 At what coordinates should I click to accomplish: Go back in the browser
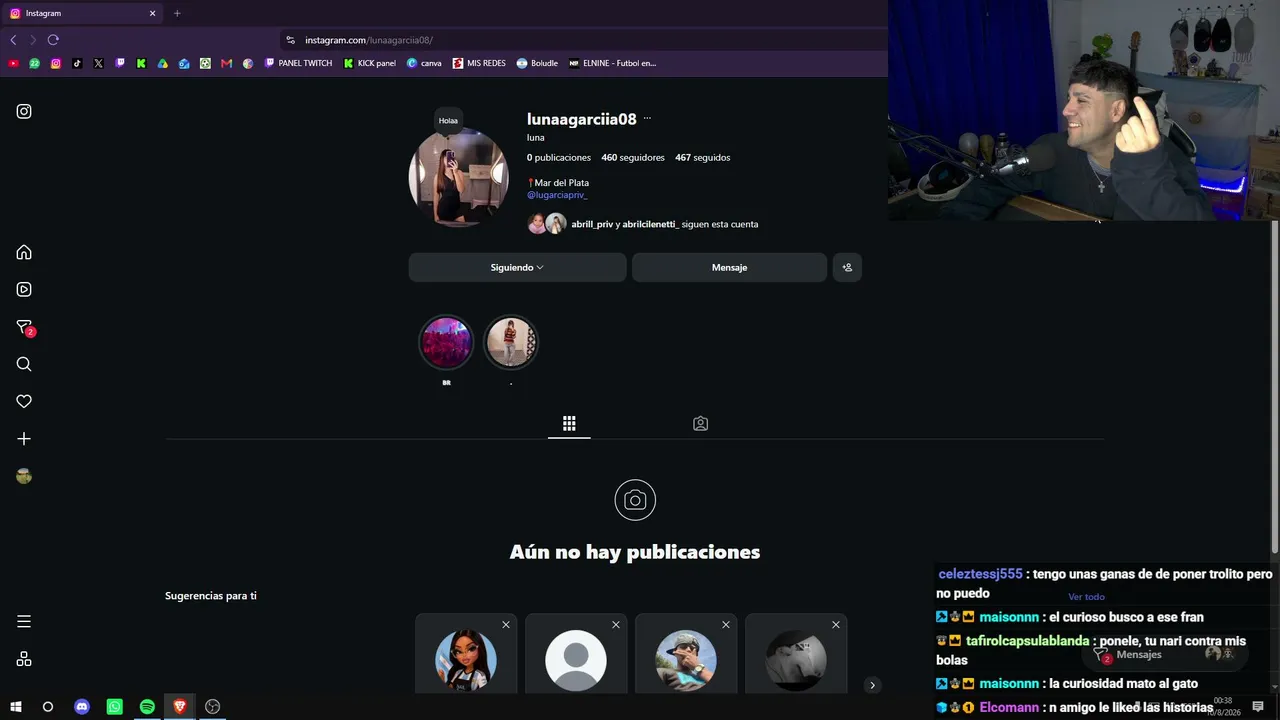[13, 40]
